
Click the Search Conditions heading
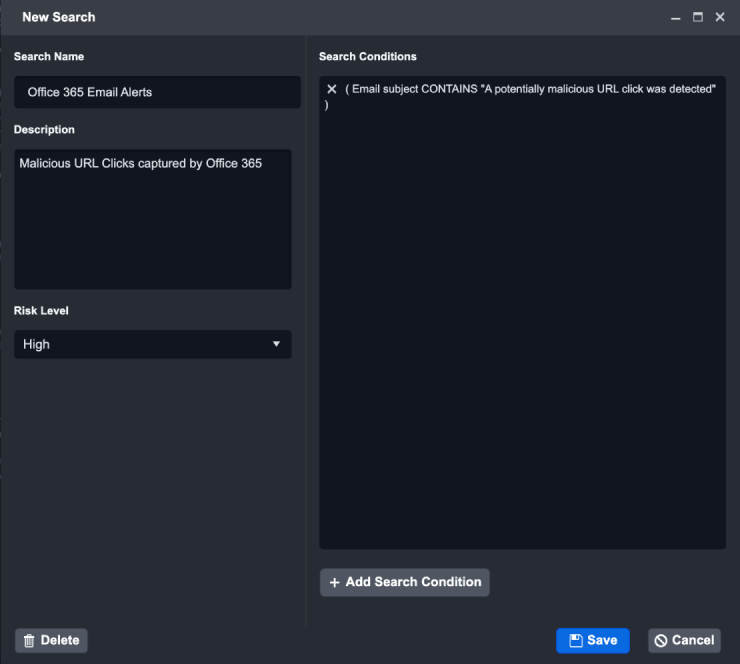click(367, 56)
